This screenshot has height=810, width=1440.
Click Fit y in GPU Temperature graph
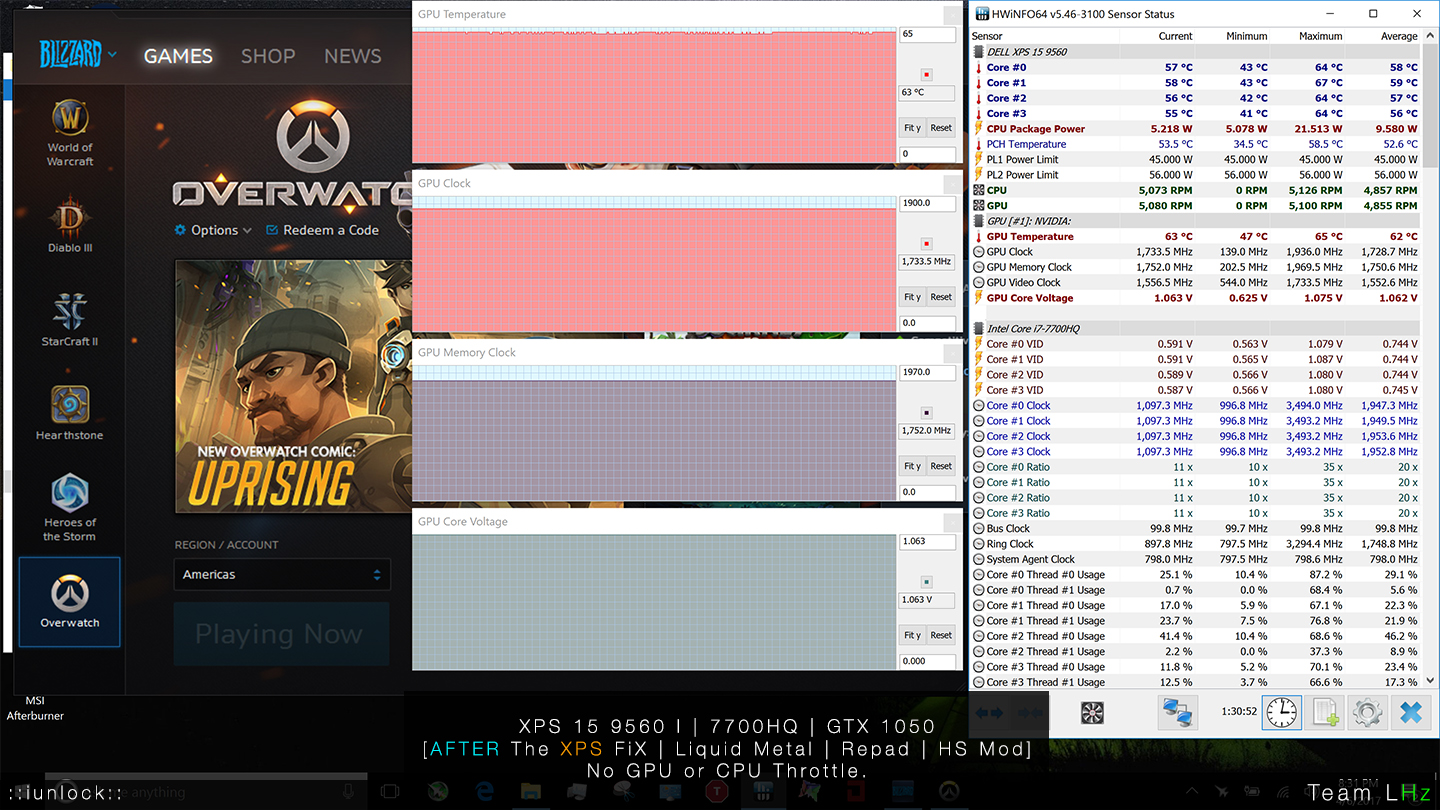[x=912, y=128]
